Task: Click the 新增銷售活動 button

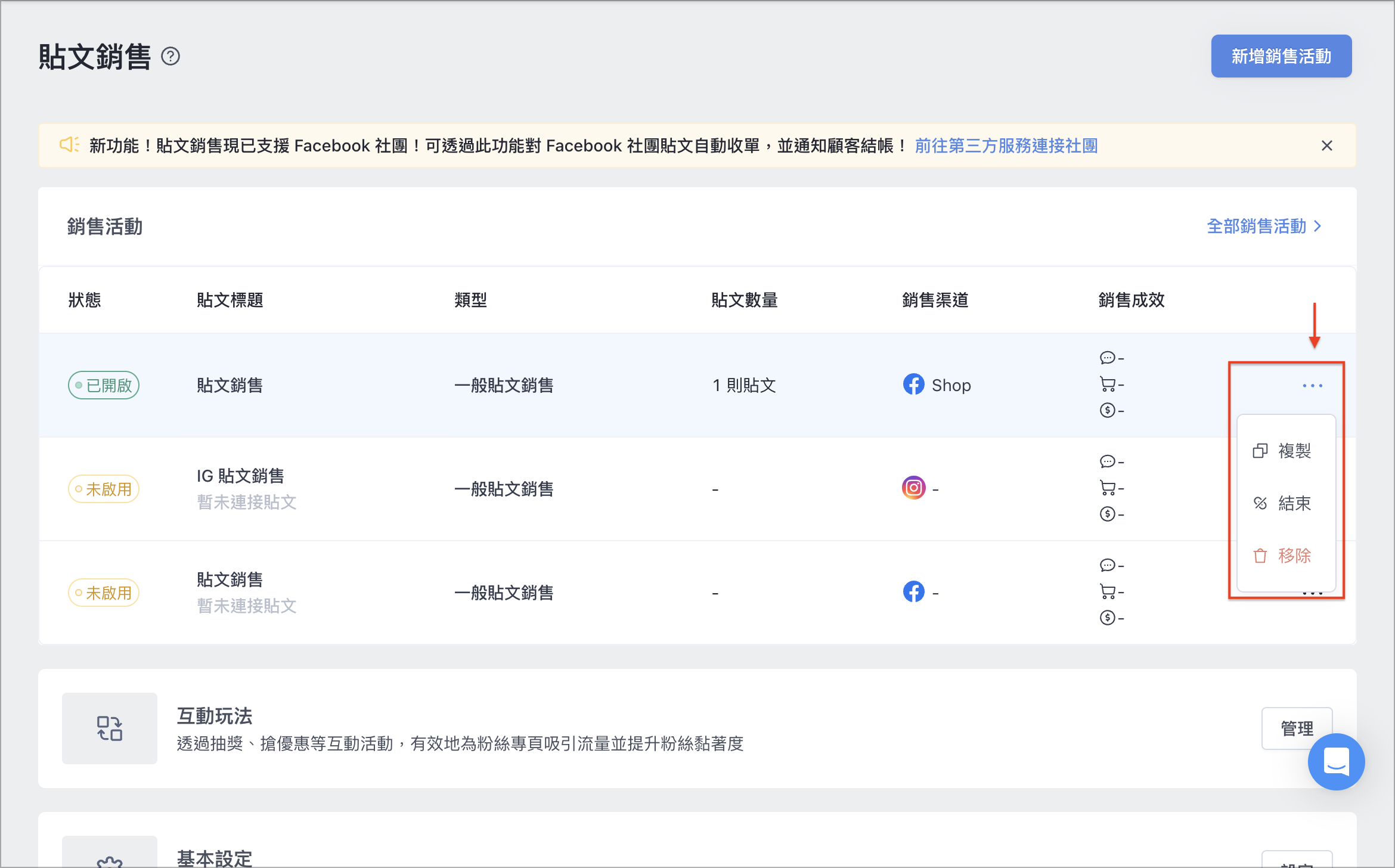Action: tap(1281, 56)
